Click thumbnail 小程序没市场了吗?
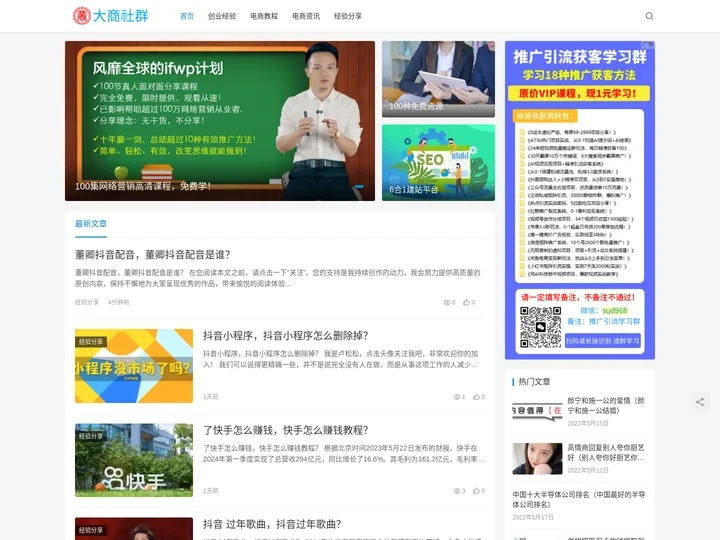720x540 pixels. (x=134, y=366)
